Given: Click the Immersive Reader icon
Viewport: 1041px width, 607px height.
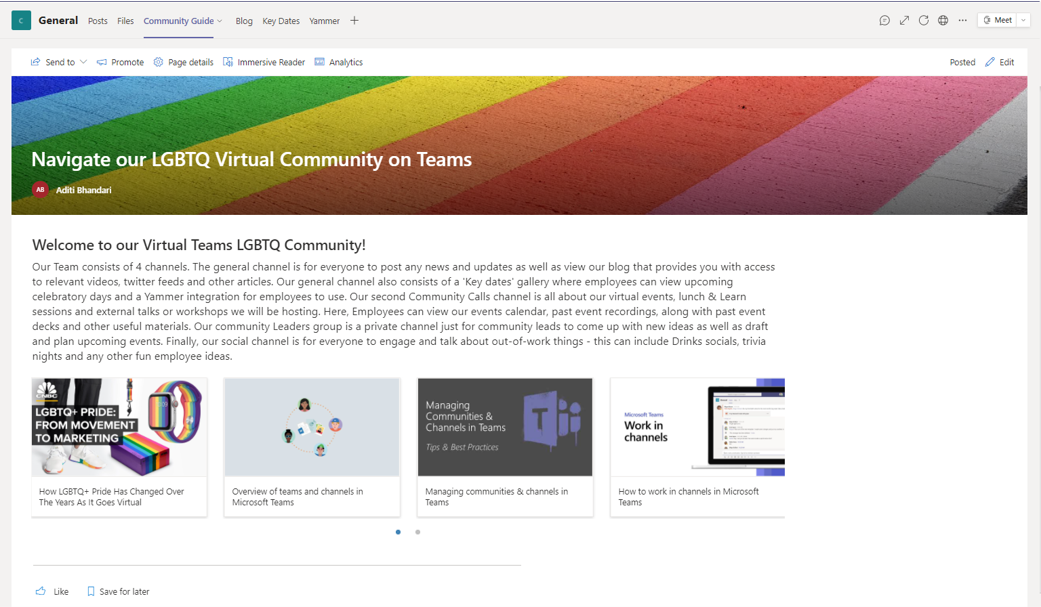Looking at the screenshot, I should tap(228, 62).
